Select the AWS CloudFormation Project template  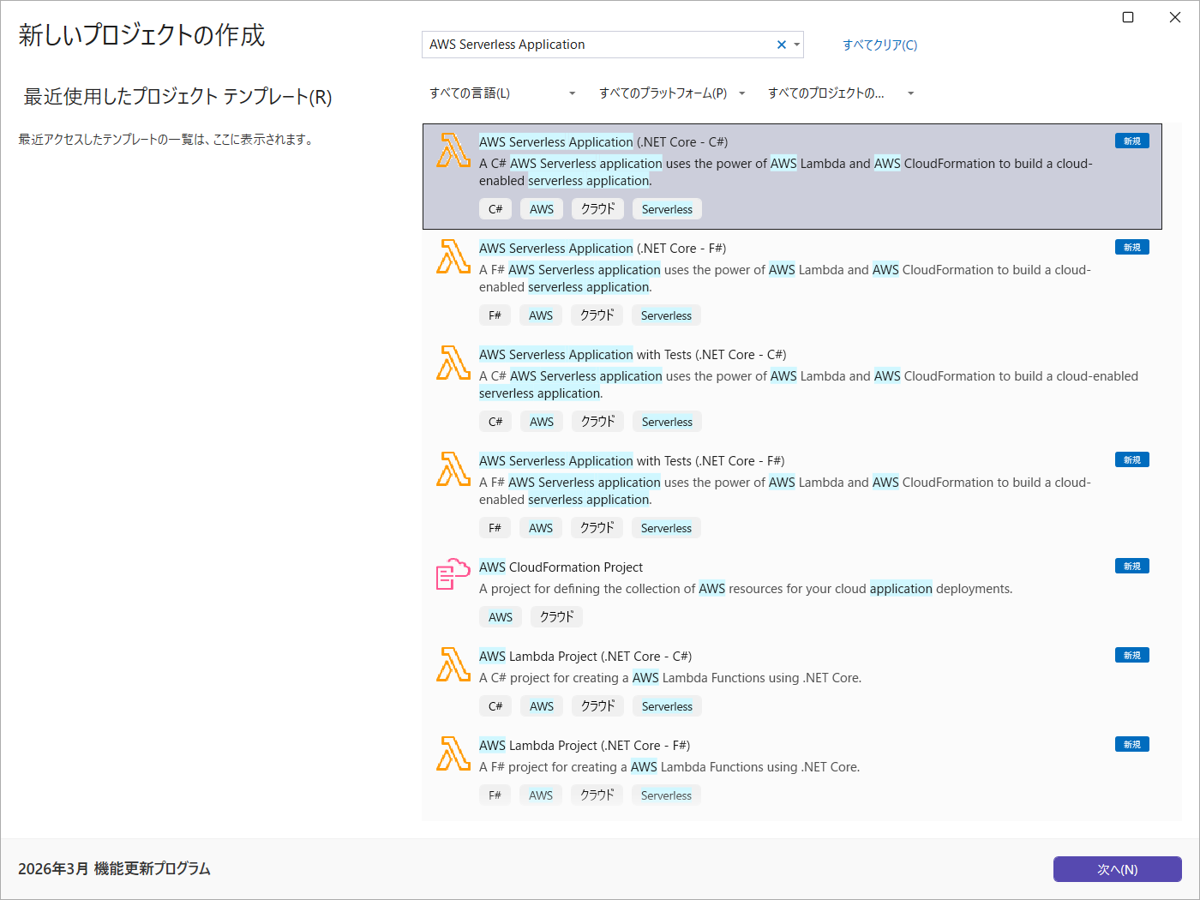[x=792, y=593]
